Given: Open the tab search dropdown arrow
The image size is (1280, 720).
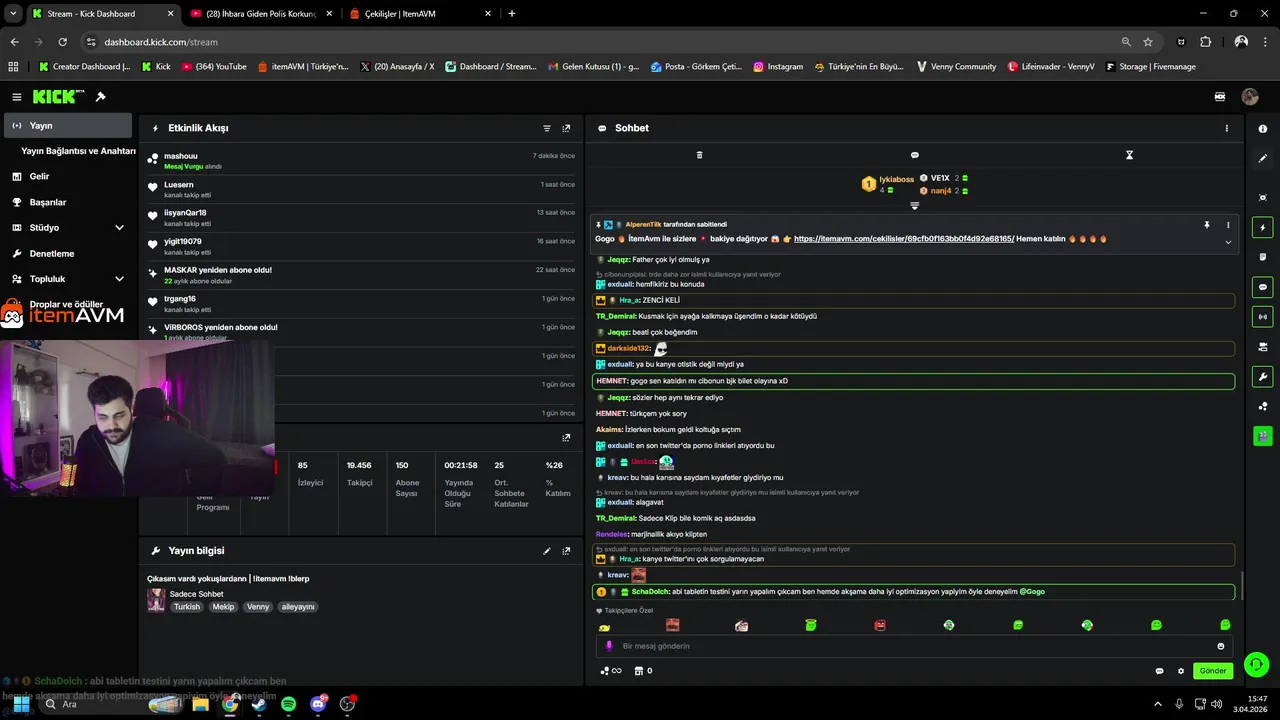Looking at the screenshot, I should (14, 14).
